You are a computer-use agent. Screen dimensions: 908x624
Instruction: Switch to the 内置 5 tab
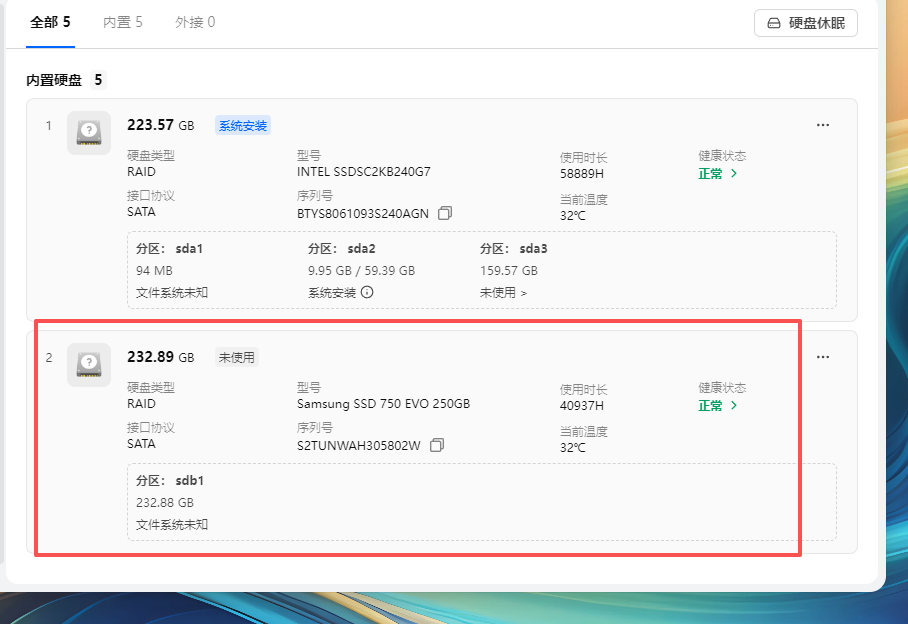tap(123, 22)
